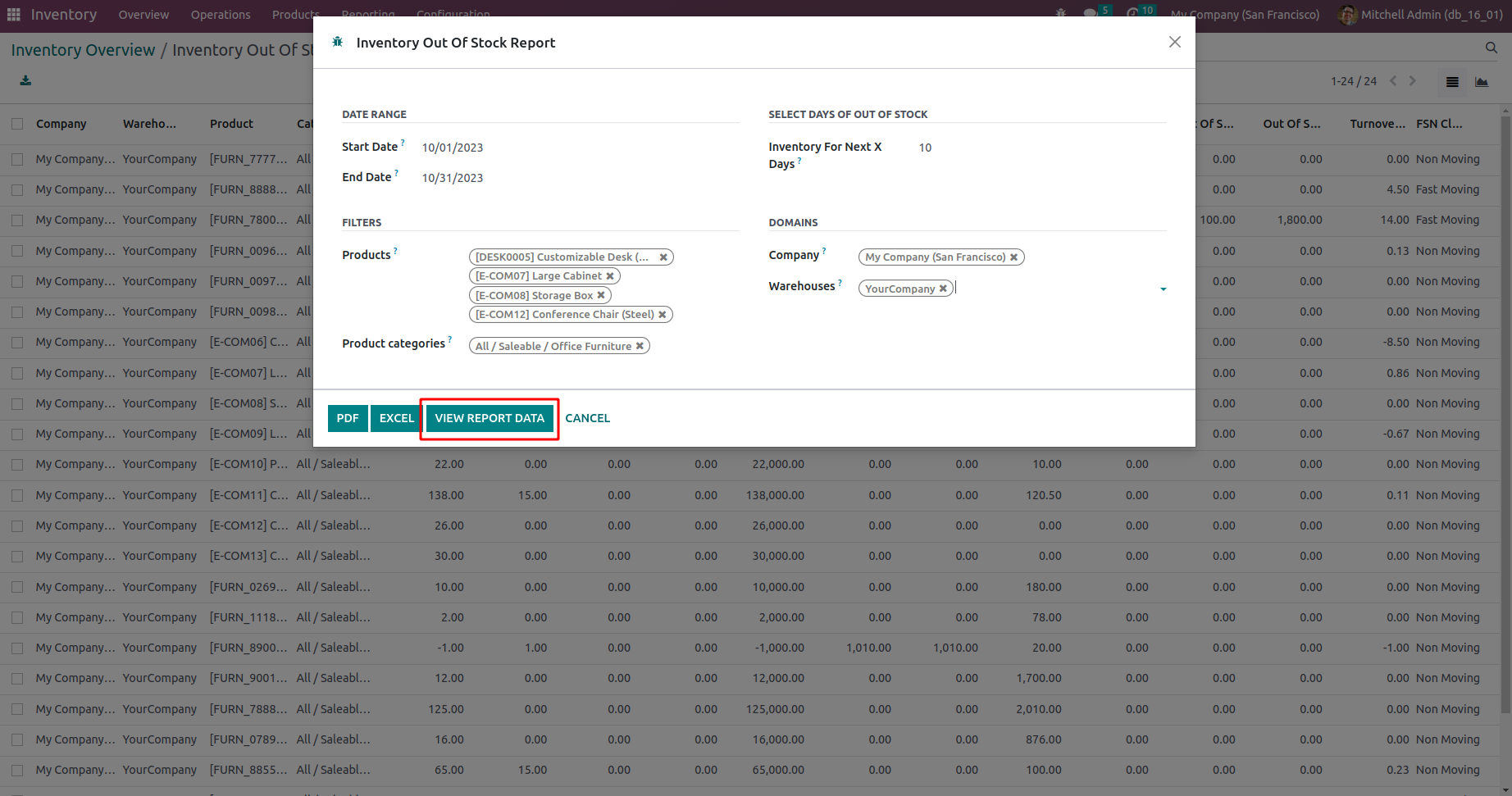This screenshot has width=1512, height=796.
Task: Open the apps grid menu icon
Action: click(x=13, y=15)
